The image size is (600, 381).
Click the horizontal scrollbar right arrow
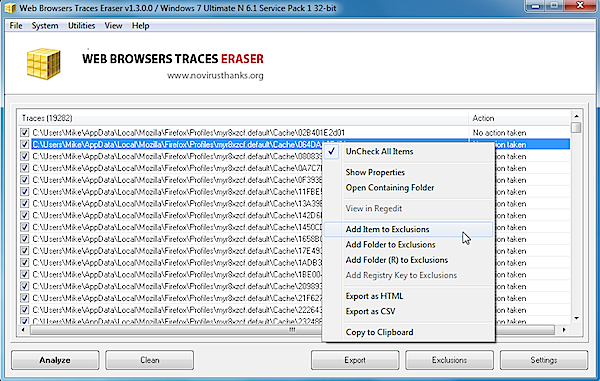564,330
